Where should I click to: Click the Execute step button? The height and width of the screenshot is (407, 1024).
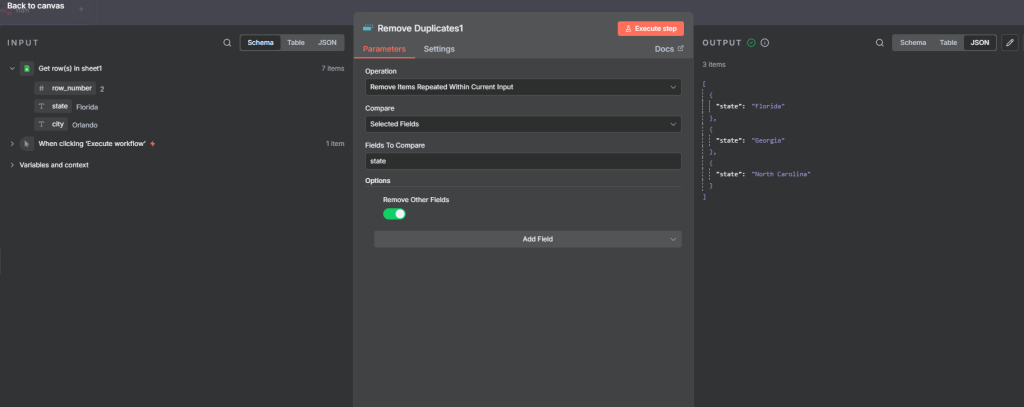click(651, 29)
